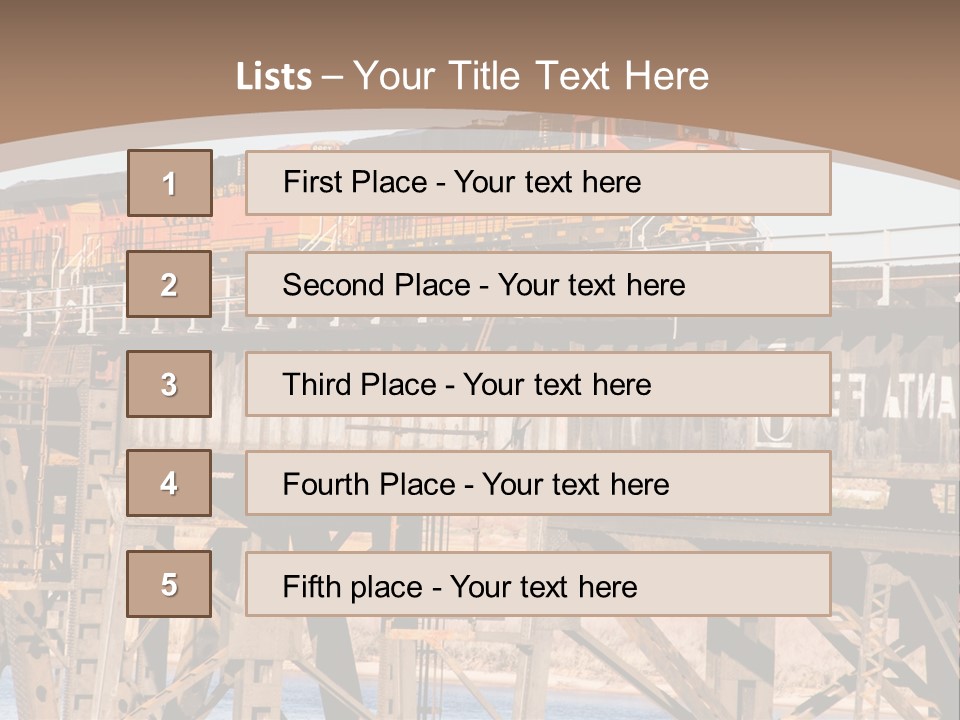
Task: Click the brown header band above the title
Action: click(480, 25)
